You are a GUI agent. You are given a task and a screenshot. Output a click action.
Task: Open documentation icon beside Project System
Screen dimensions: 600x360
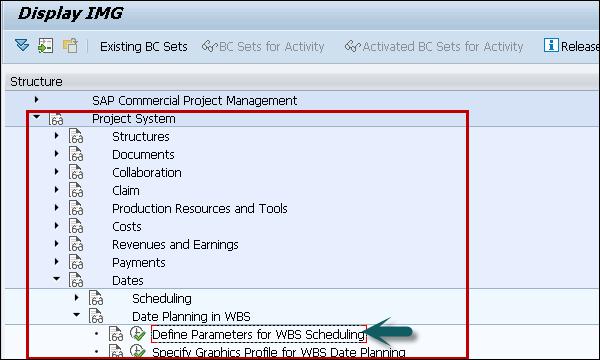point(56,119)
